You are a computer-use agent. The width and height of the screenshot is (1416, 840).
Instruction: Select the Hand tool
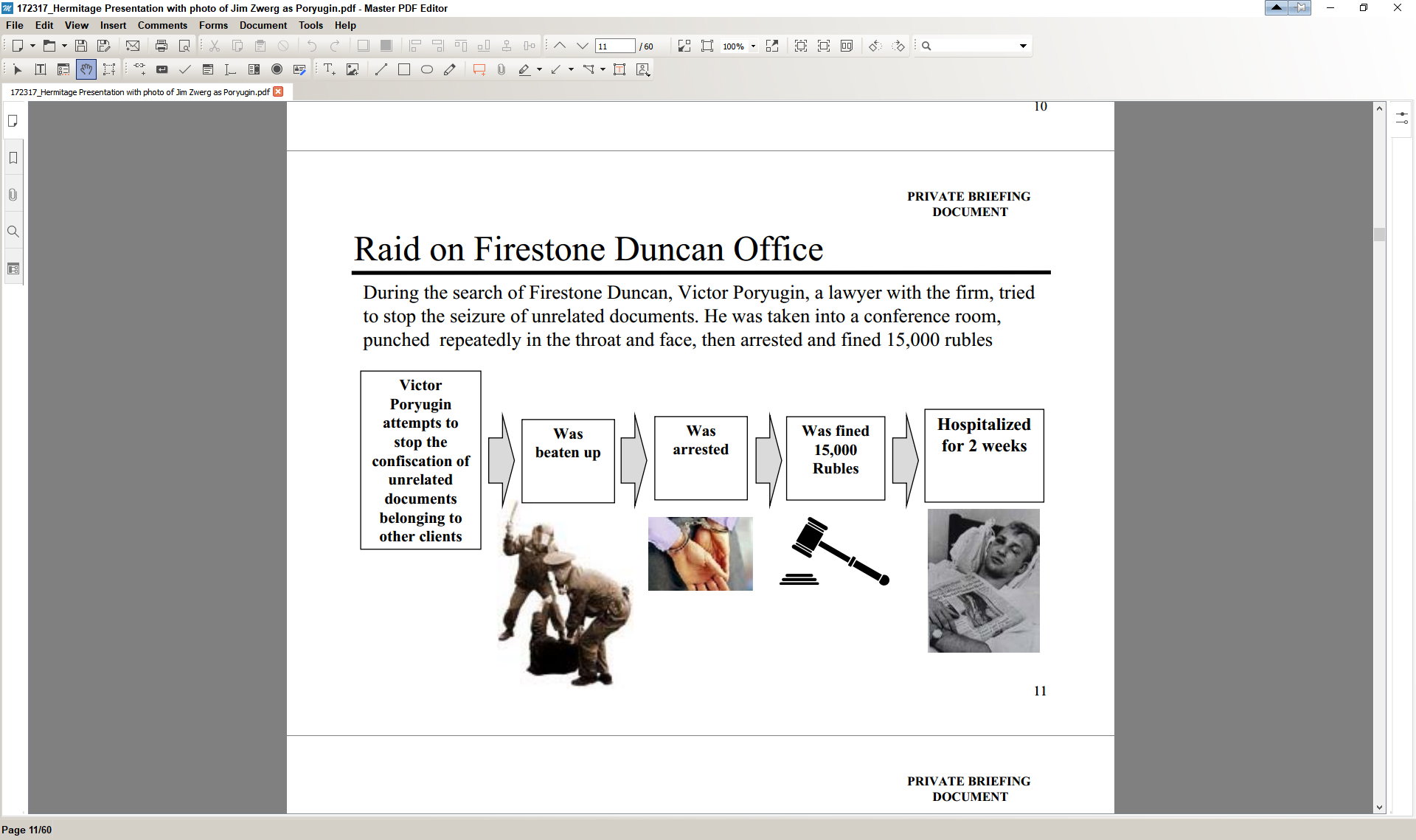86,69
